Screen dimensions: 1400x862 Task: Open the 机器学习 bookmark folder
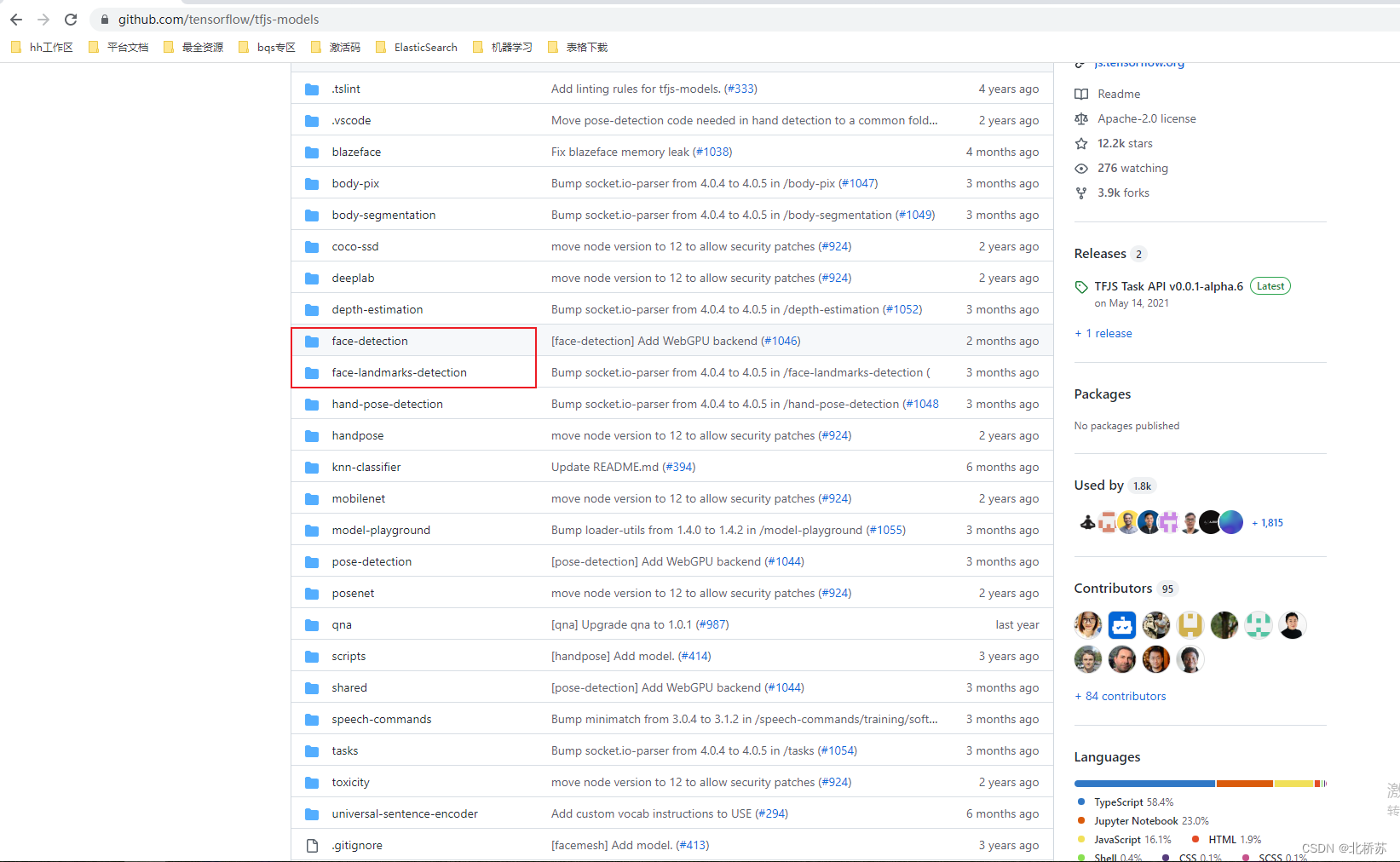503,47
